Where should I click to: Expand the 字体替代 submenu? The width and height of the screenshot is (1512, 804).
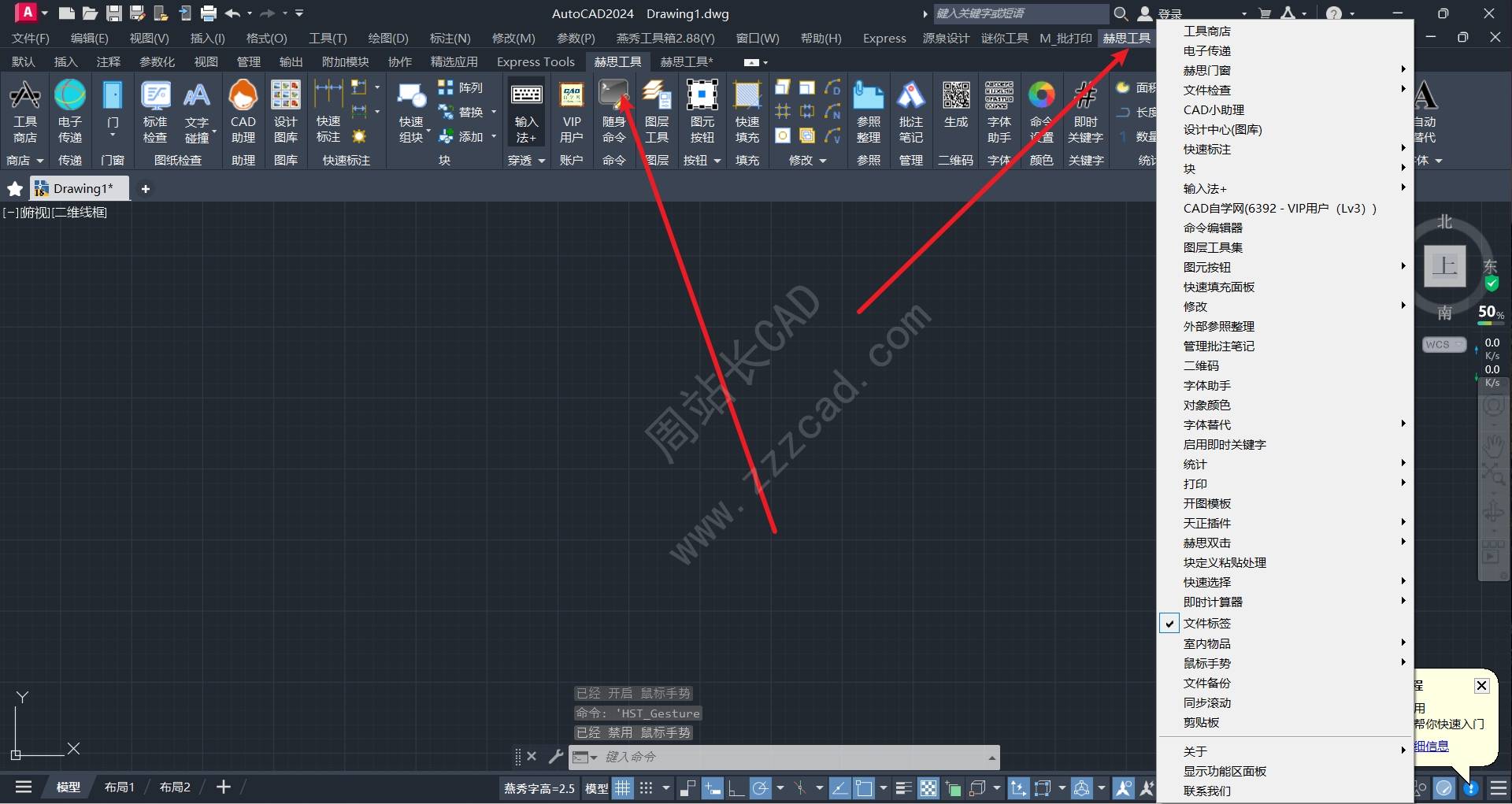coord(1285,424)
